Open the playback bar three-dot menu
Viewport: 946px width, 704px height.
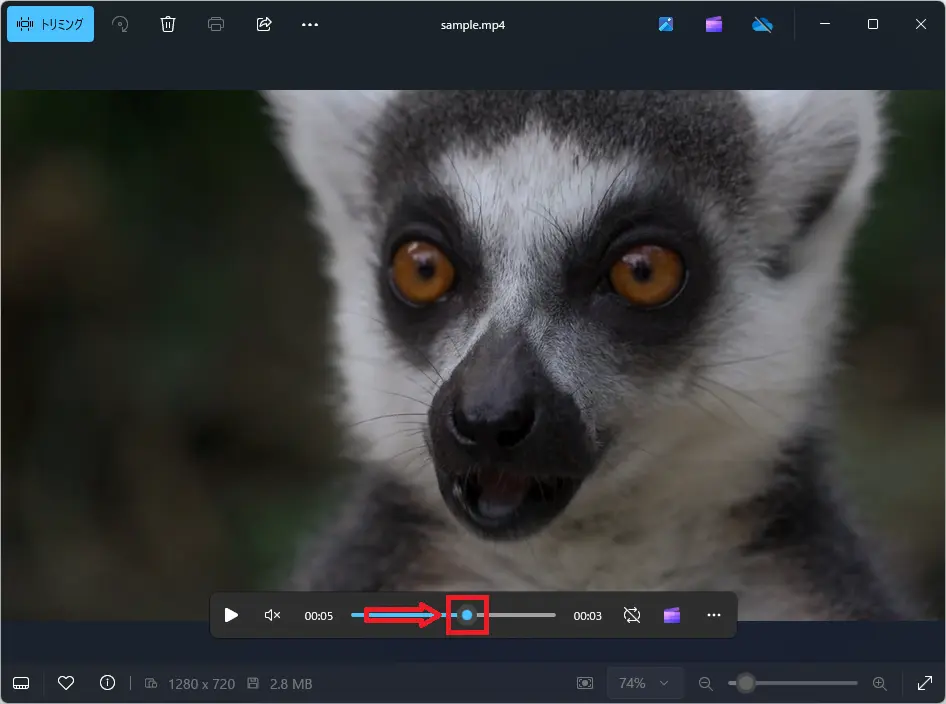coord(714,615)
